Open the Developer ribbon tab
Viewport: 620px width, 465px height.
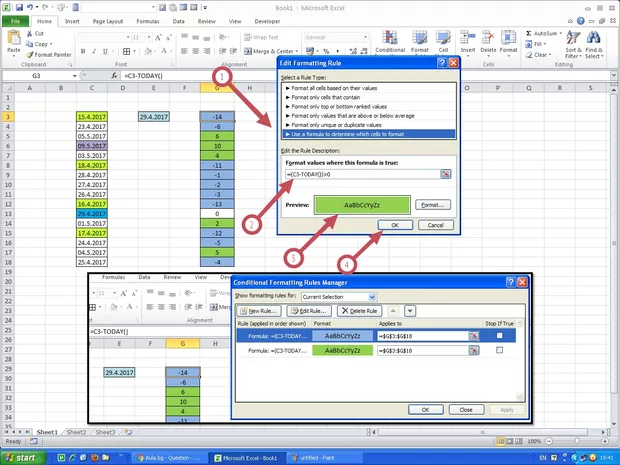coord(267,21)
